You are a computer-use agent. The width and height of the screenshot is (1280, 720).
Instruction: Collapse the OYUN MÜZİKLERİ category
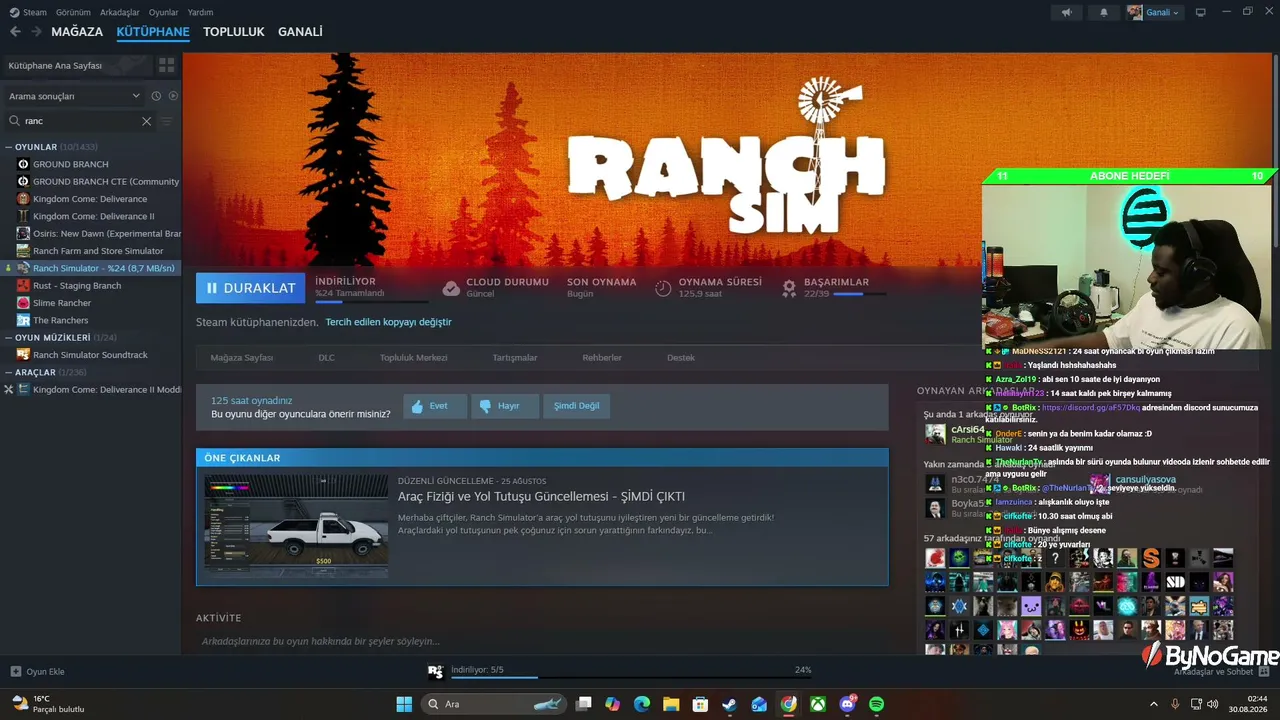click(9, 338)
